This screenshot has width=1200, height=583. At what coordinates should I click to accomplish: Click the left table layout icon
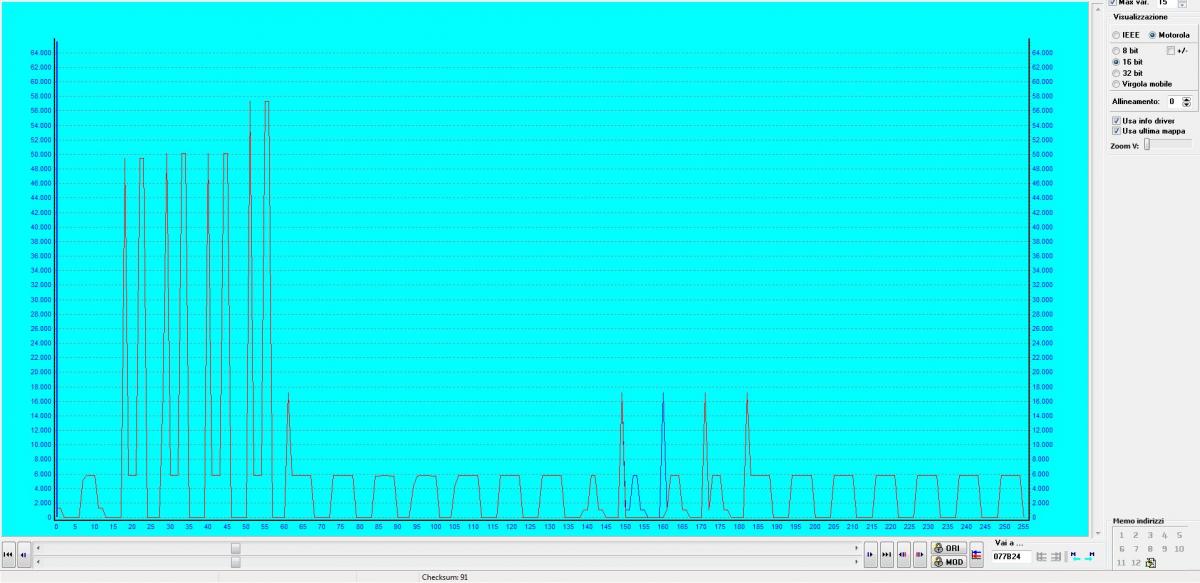pyautogui.click(x=1041, y=557)
